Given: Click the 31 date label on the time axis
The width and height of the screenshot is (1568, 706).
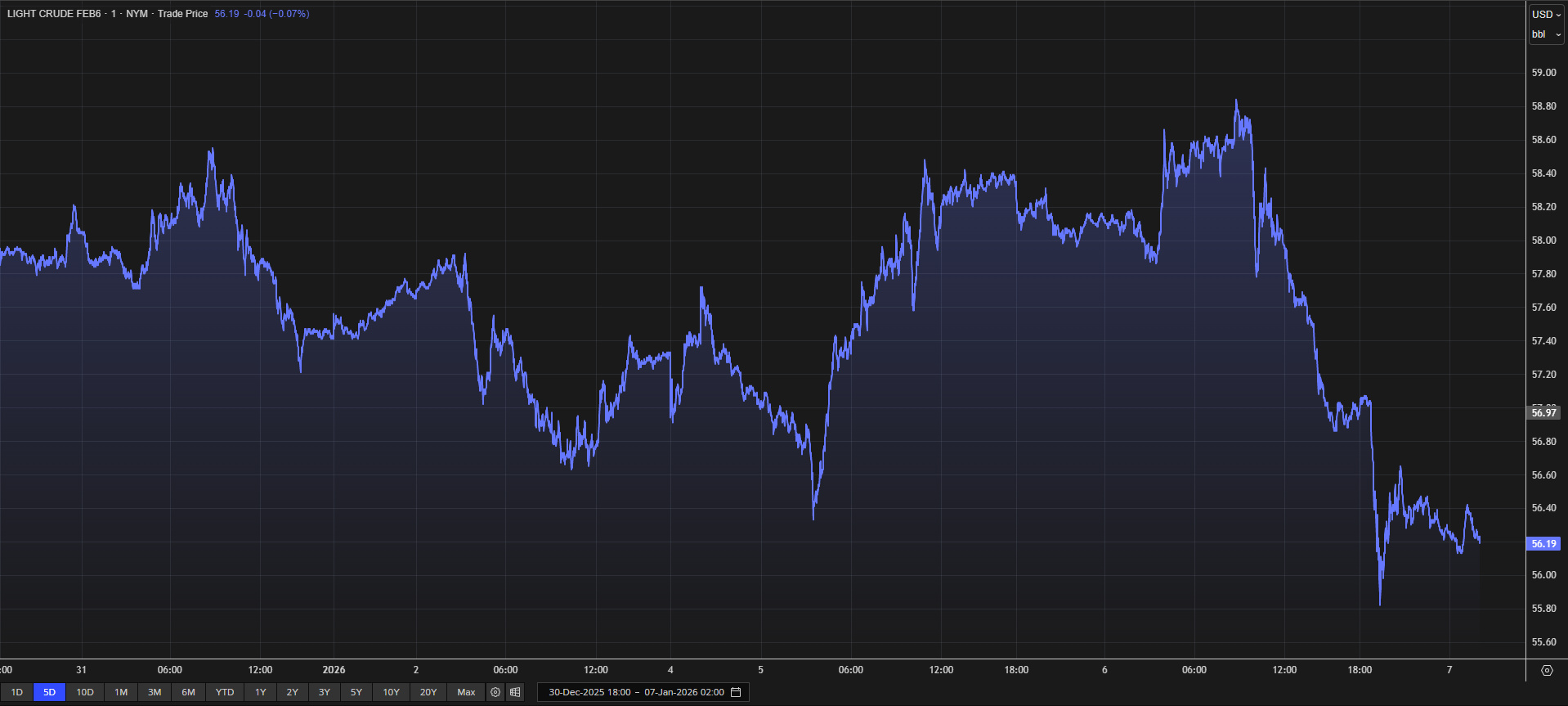Looking at the screenshot, I should coord(81,670).
